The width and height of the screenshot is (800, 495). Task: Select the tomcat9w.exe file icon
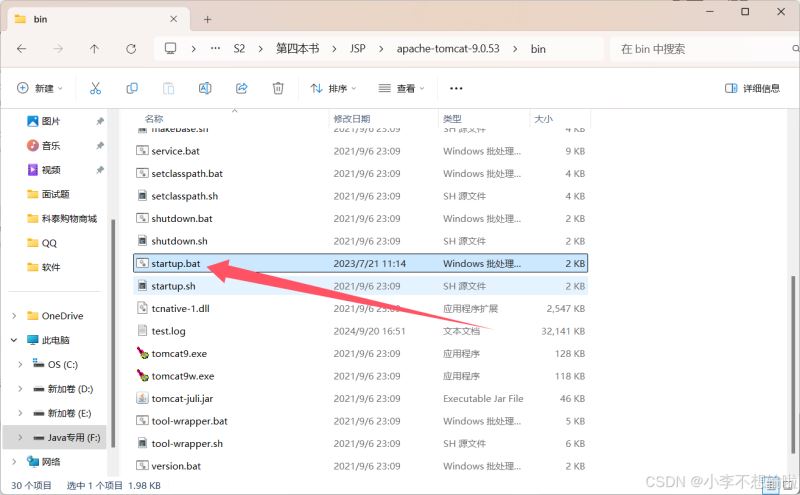point(142,376)
